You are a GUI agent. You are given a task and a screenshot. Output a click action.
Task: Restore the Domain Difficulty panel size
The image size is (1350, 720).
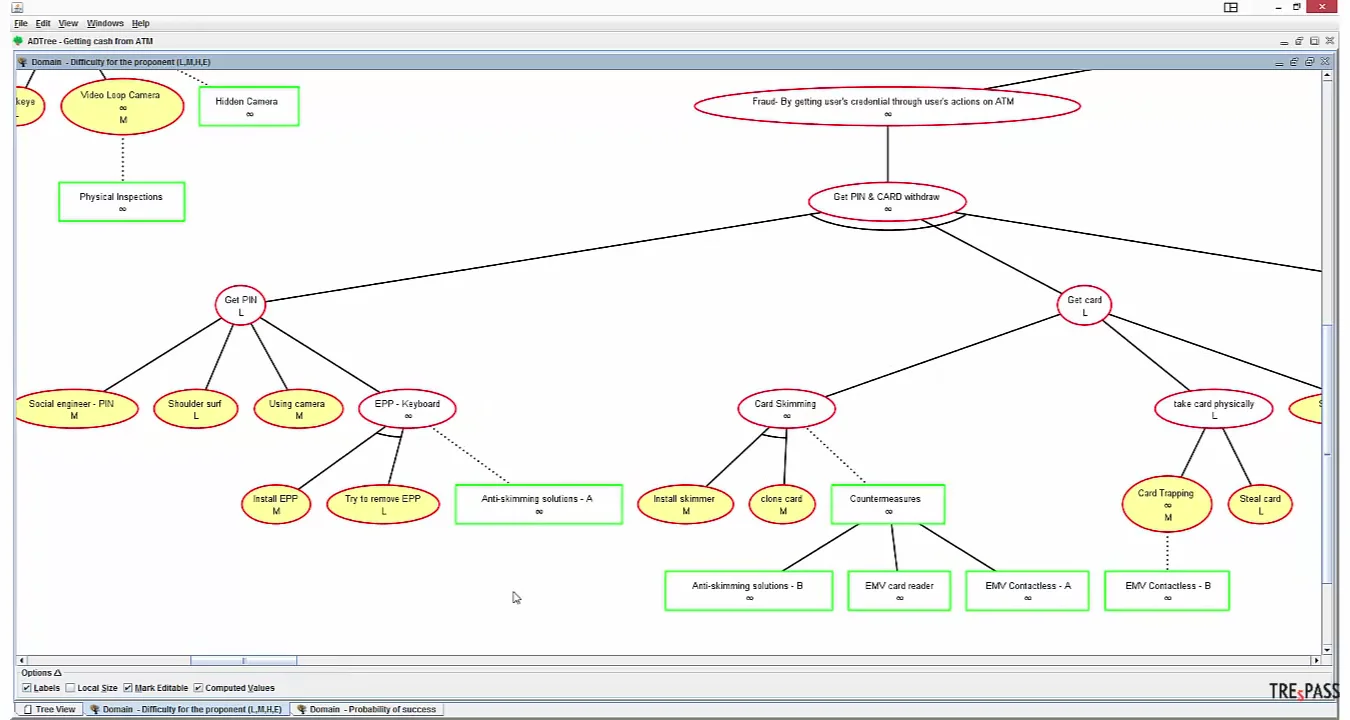(x=1309, y=62)
